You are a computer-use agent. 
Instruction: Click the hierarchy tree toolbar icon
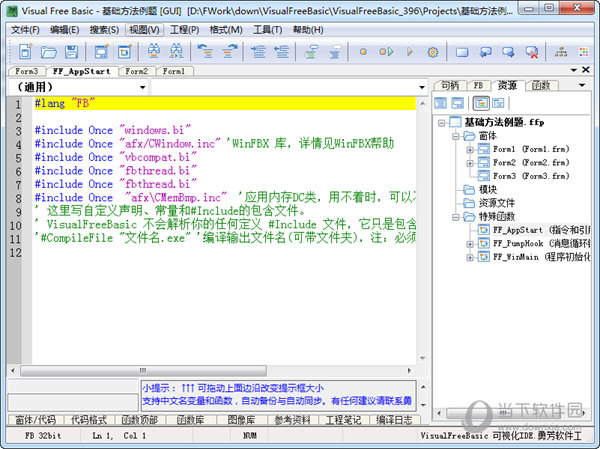click(x=561, y=52)
